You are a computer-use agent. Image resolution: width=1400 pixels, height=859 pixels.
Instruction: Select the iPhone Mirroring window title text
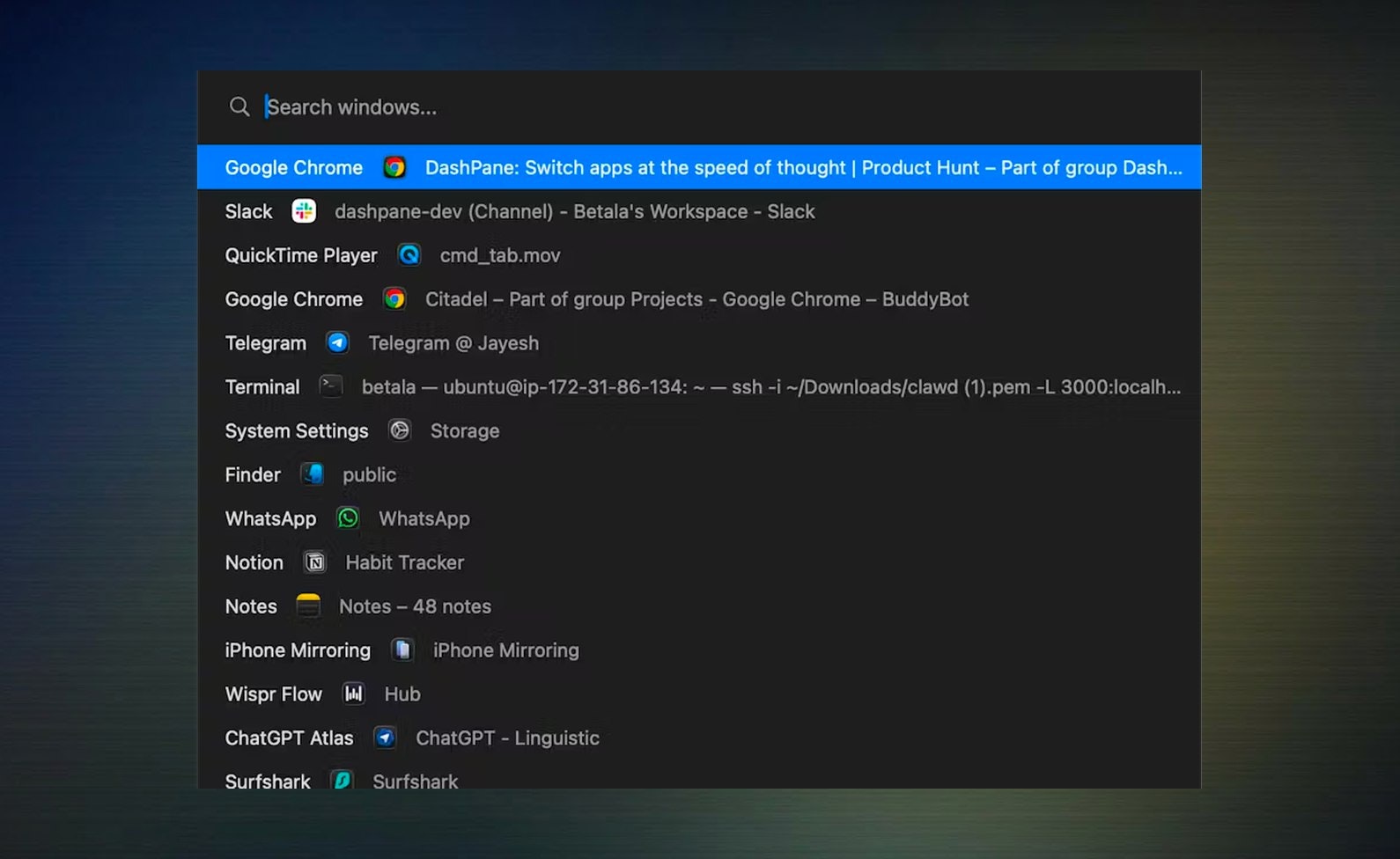pyautogui.click(x=506, y=650)
